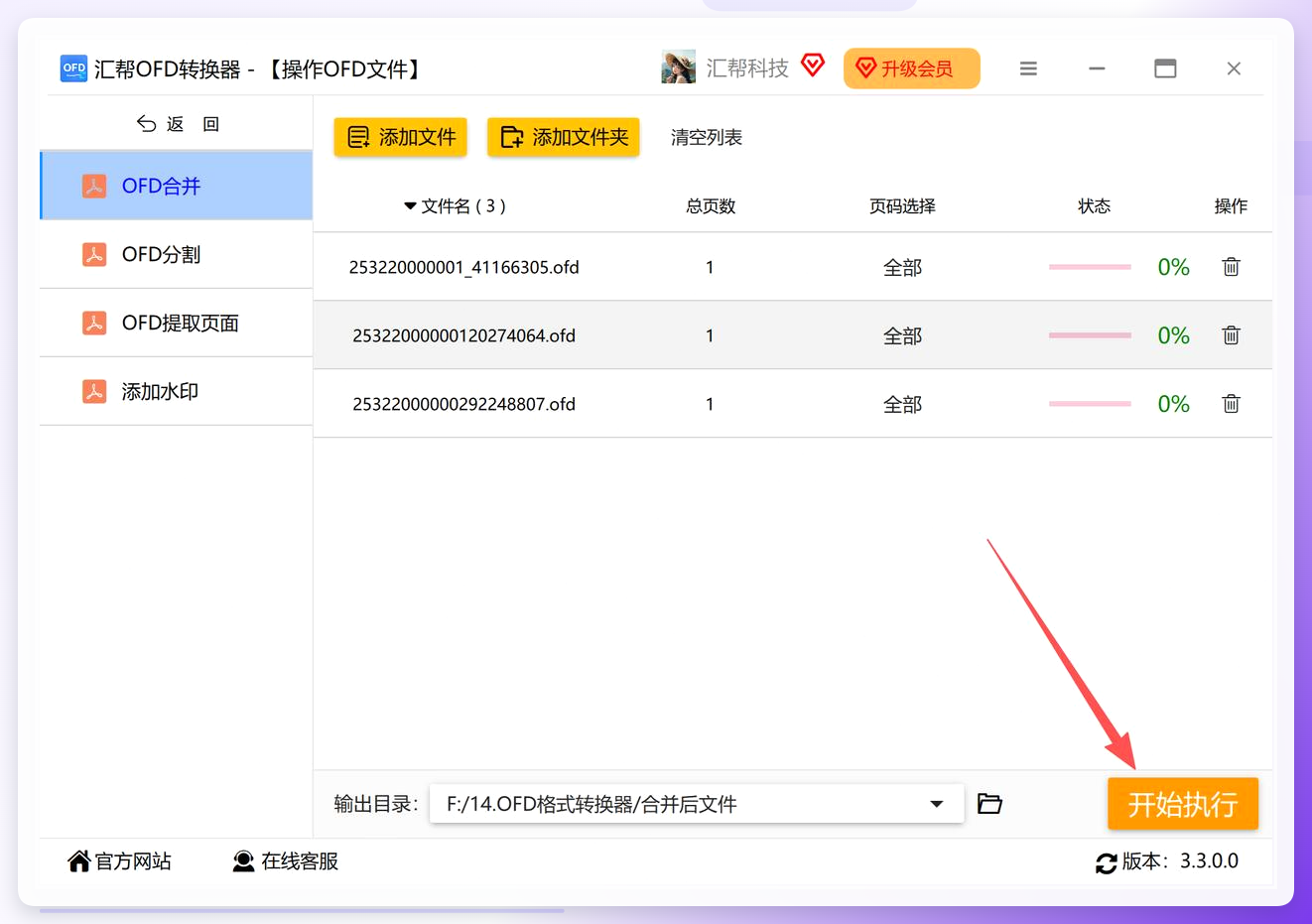This screenshot has width=1312, height=924.
Task: Click the output directory path field
Action: (x=697, y=804)
